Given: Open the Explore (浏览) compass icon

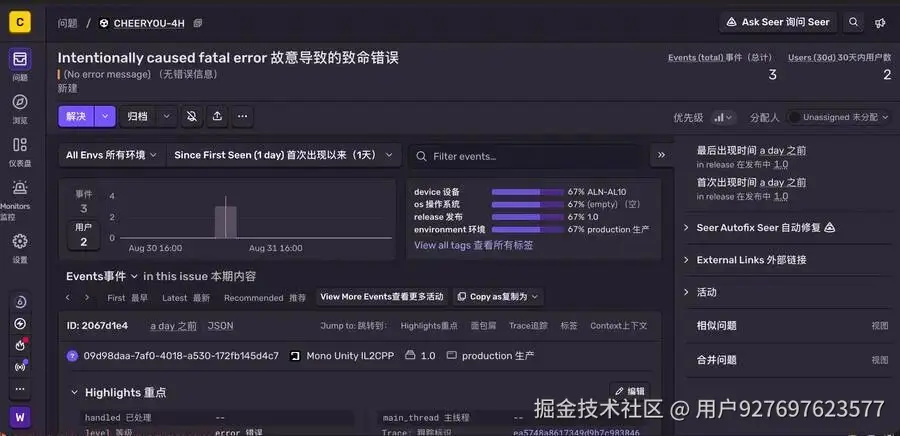Looking at the screenshot, I should pos(20,102).
